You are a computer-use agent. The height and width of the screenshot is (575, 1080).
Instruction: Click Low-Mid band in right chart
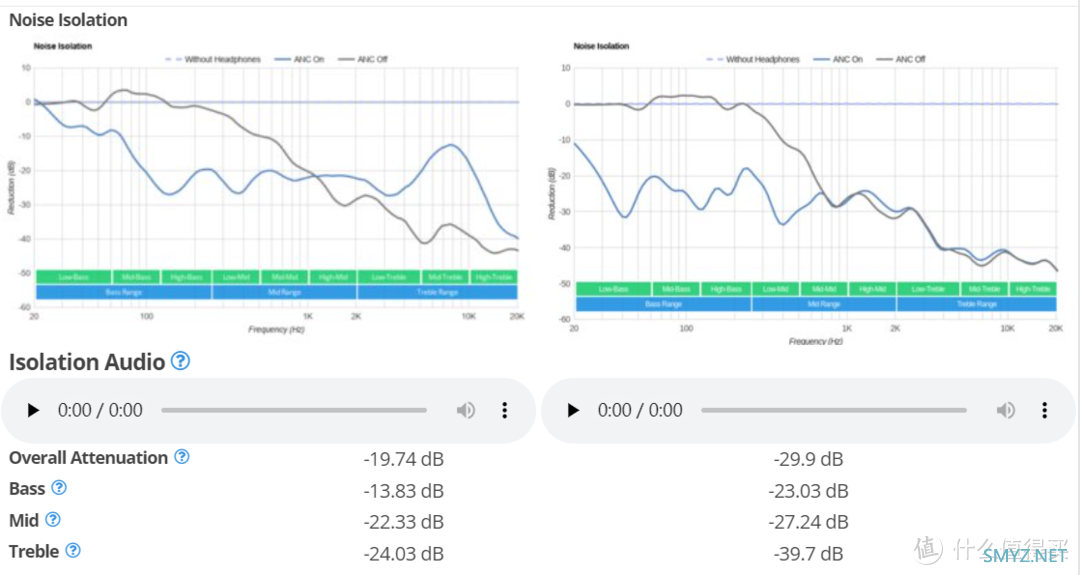point(776,289)
